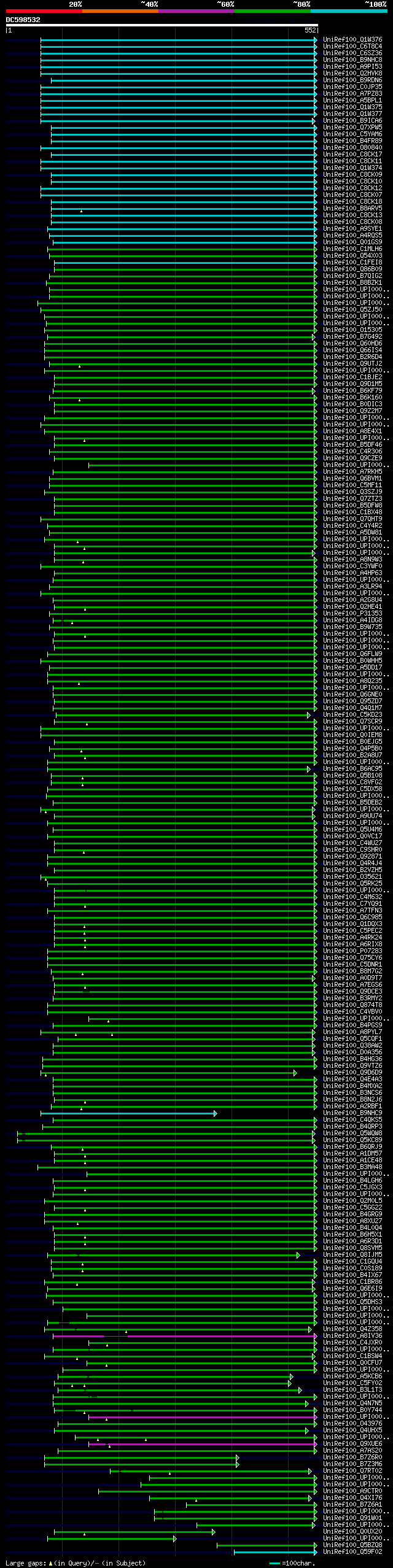Click the query name DC598532

23,20
